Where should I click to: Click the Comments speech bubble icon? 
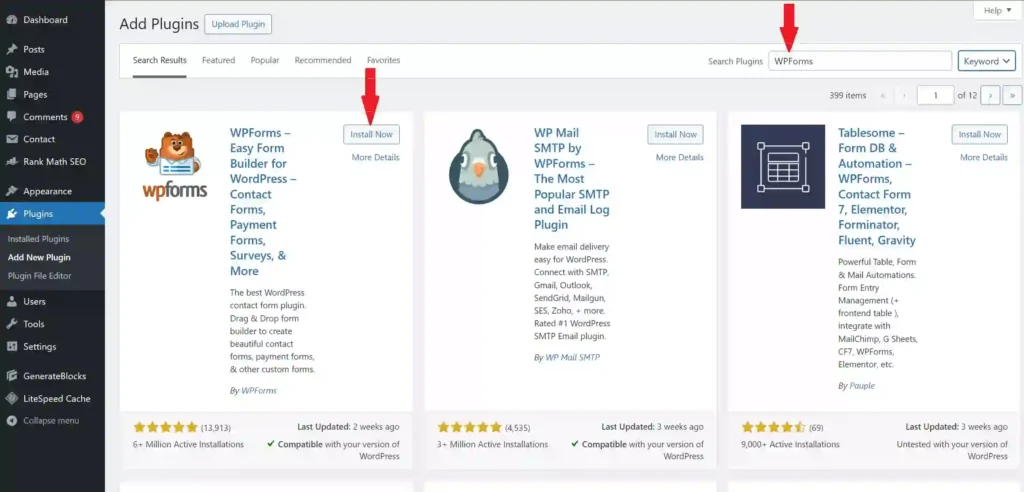[11, 117]
